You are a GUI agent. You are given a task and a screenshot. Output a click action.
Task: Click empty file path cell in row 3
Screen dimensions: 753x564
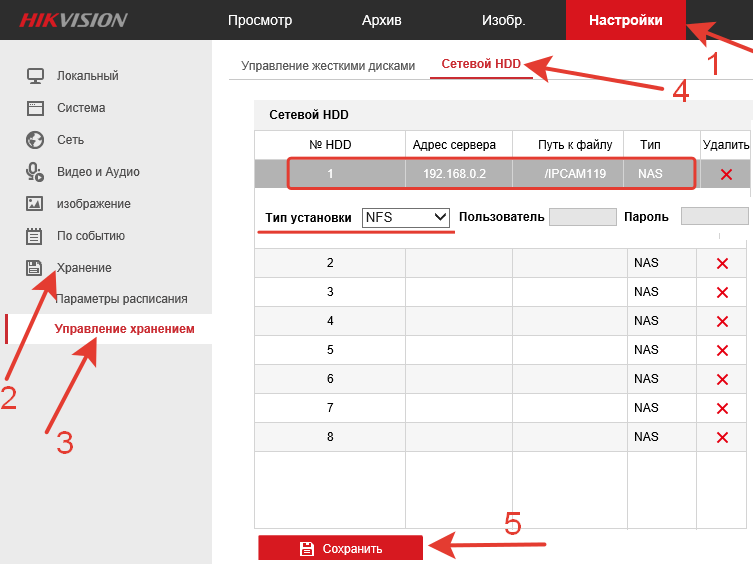click(570, 292)
